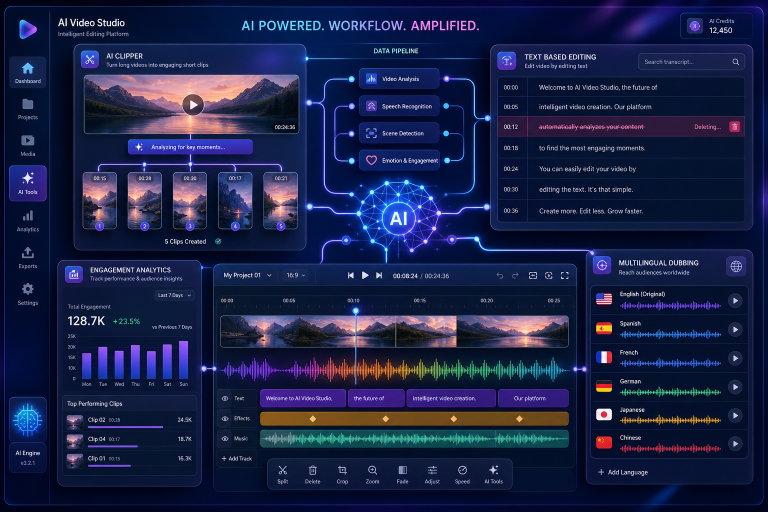Viewport: 768px width, 512px height.
Task: Toggle visibility of the Effects track
Action: point(225,418)
